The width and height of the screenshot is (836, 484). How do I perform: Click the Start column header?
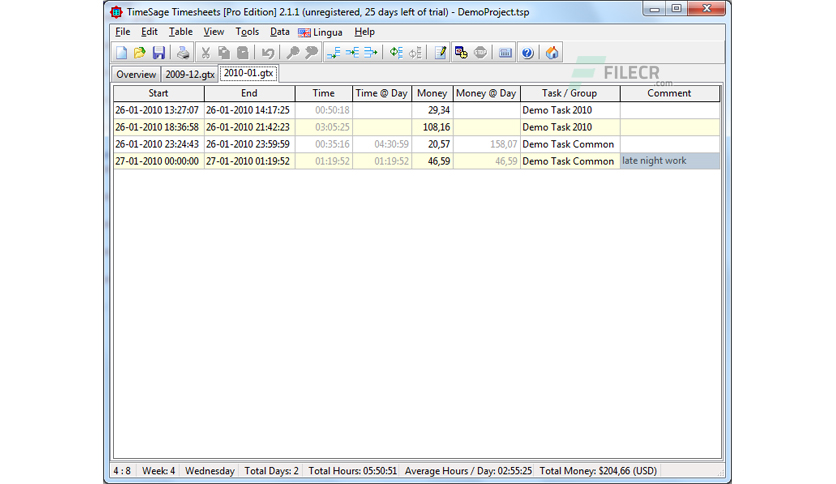158,93
